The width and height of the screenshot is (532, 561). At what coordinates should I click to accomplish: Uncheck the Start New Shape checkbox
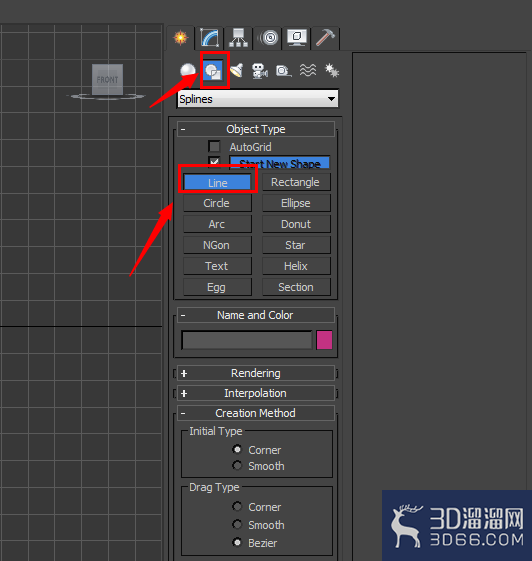pyautogui.click(x=214, y=162)
